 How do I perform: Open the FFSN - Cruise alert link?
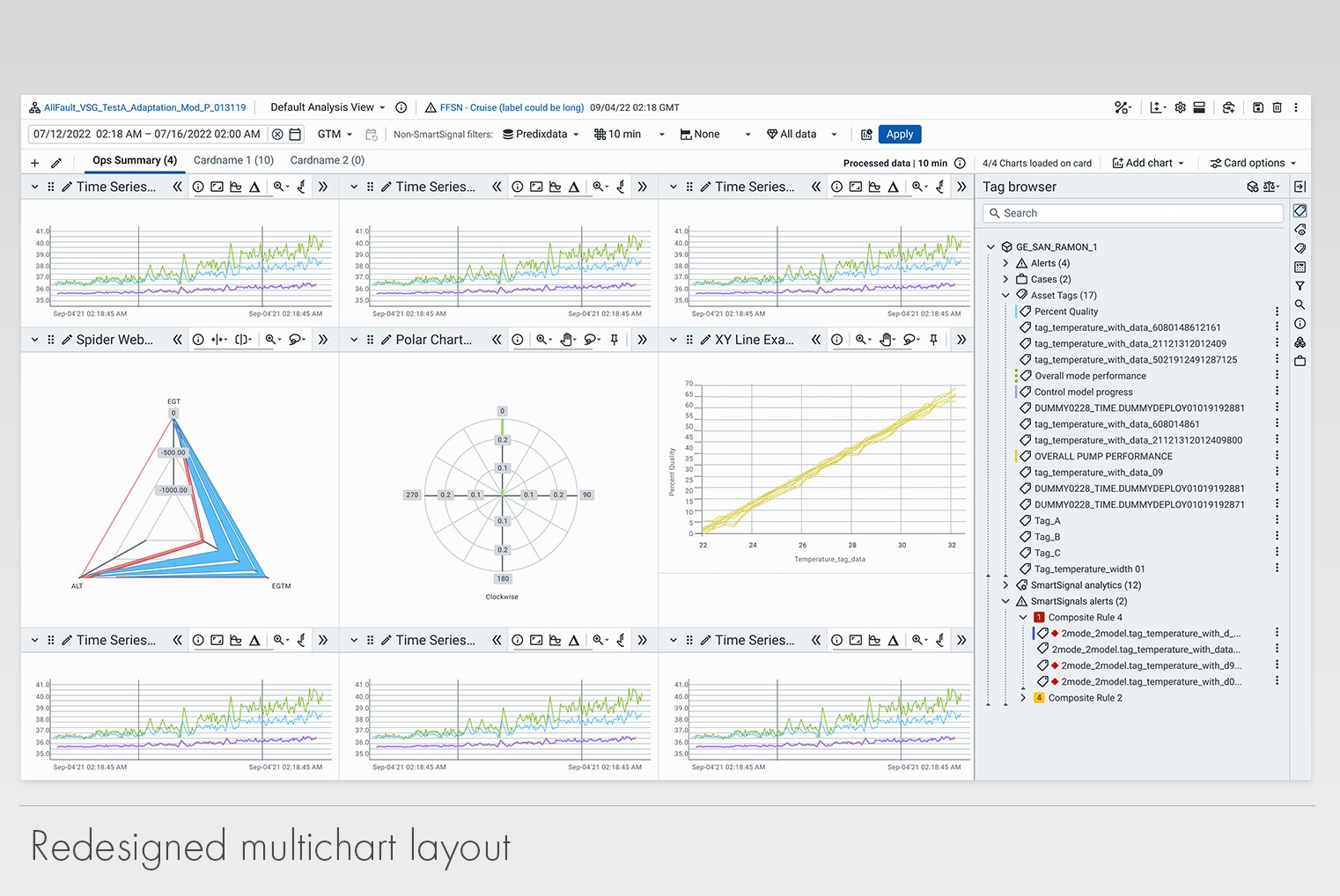512,107
